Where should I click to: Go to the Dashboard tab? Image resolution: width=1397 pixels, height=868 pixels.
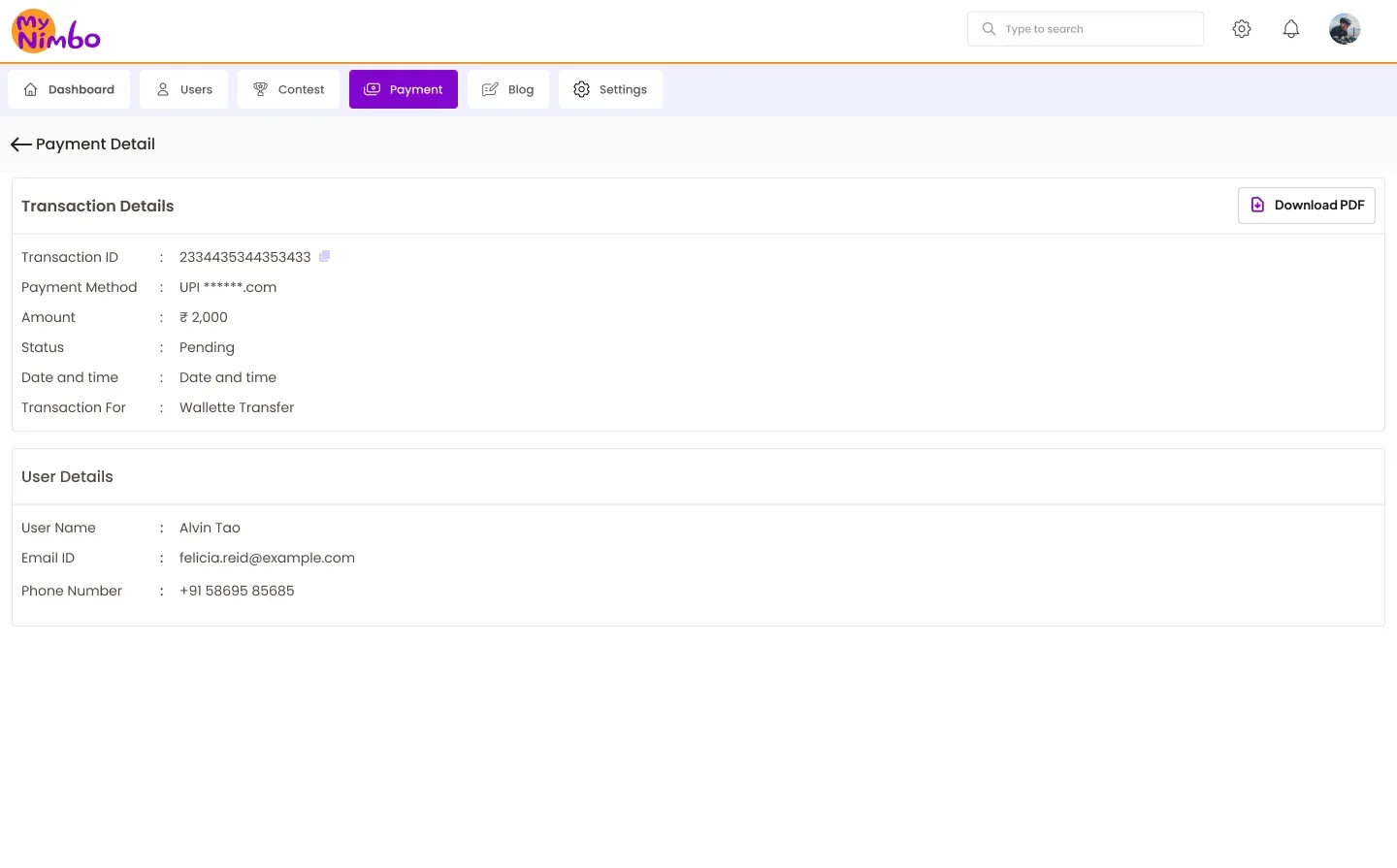click(x=68, y=89)
